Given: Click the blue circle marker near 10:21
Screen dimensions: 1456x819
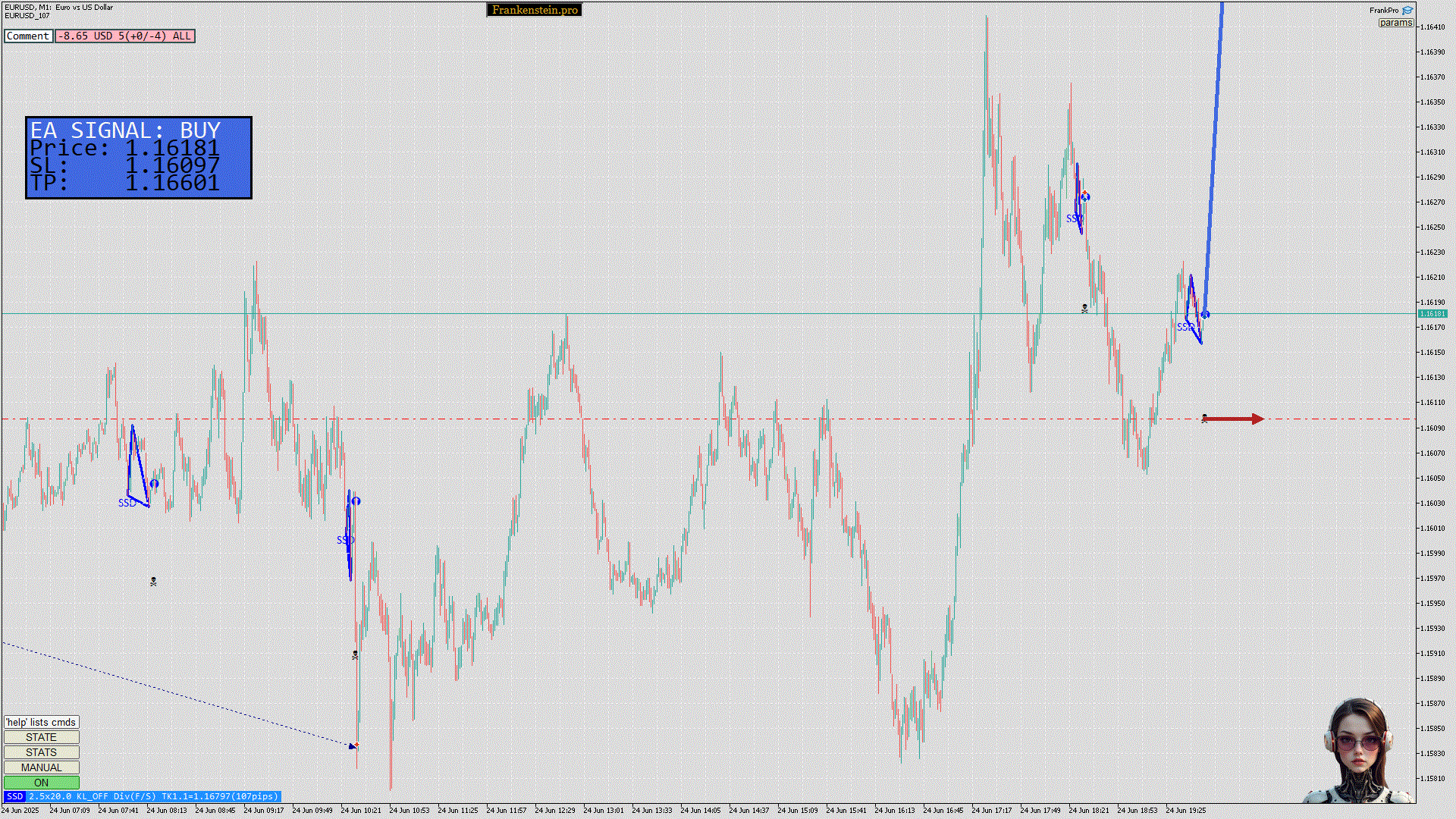Looking at the screenshot, I should pyautogui.click(x=356, y=501).
